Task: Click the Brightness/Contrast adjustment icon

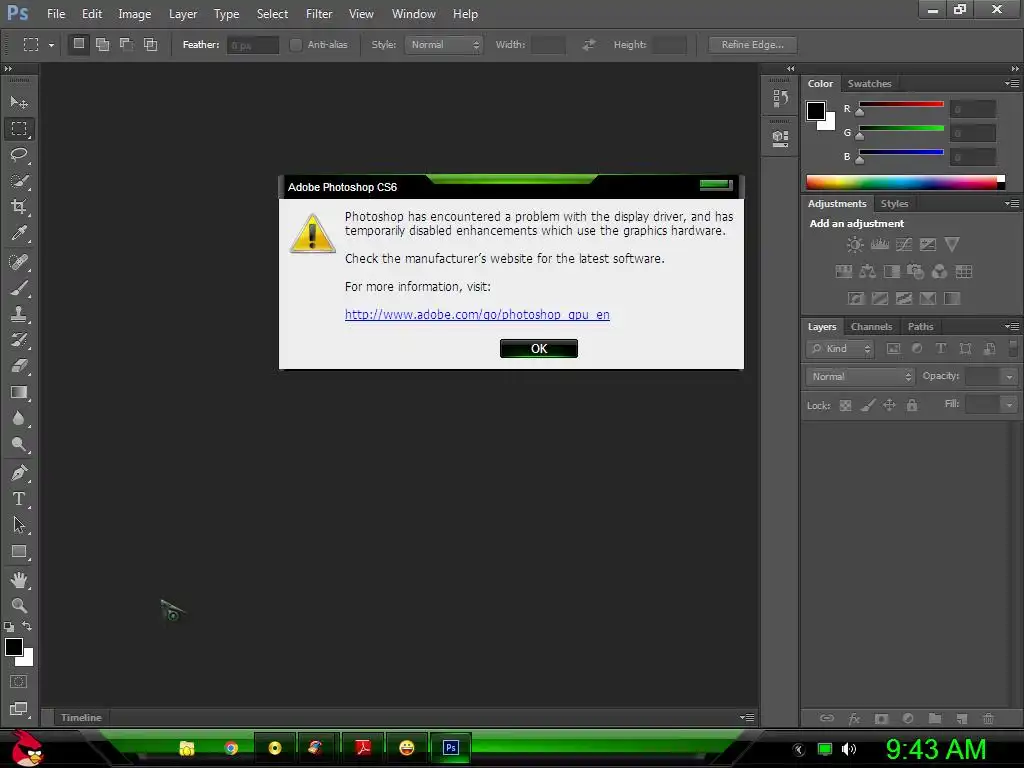Action: click(855, 245)
